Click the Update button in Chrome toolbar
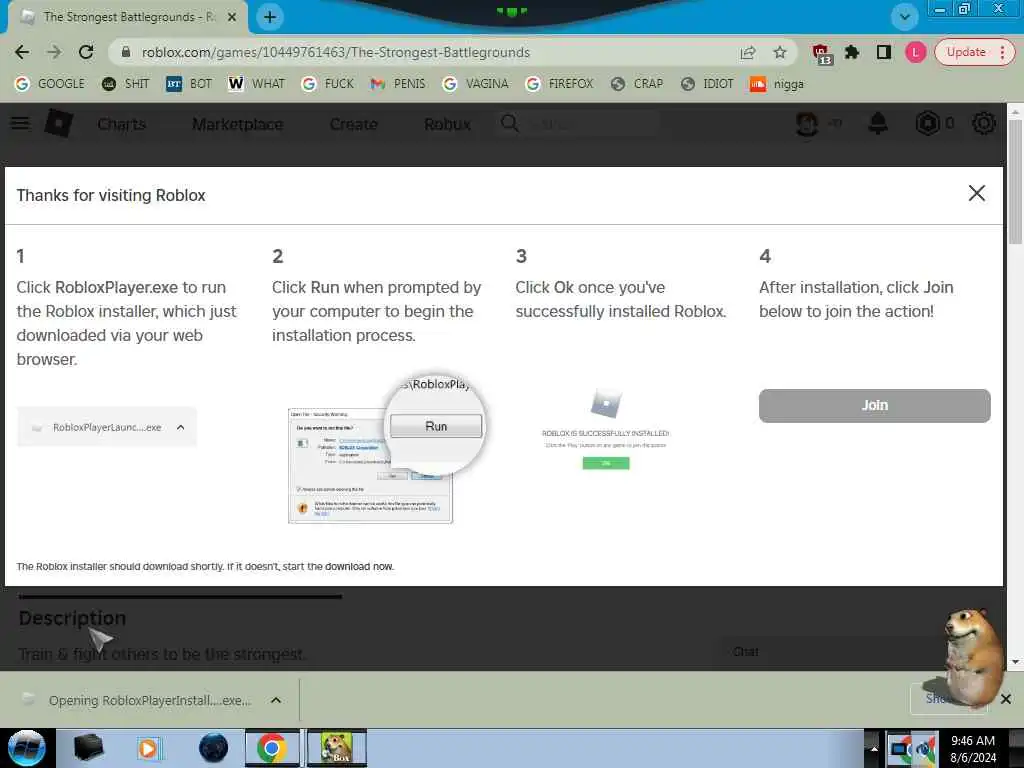The width and height of the screenshot is (1024, 768). [966, 52]
